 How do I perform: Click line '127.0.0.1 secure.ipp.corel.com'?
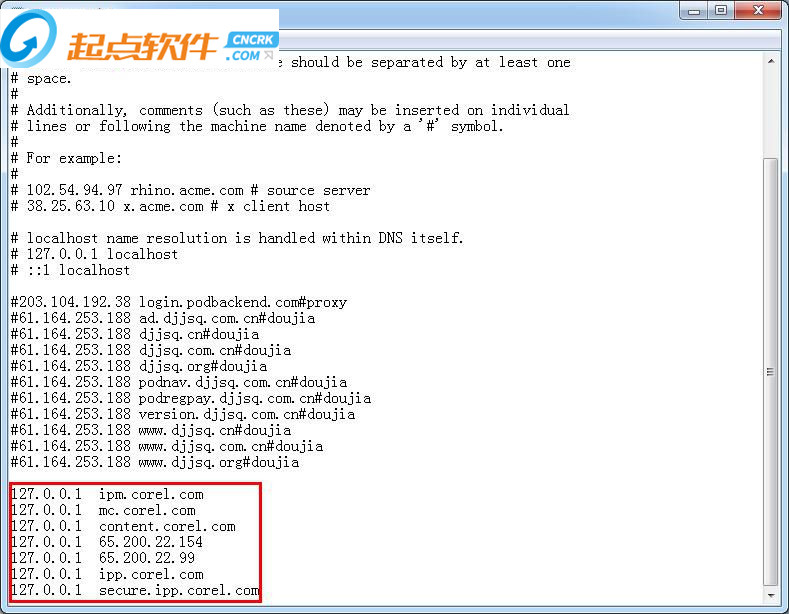point(135,590)
